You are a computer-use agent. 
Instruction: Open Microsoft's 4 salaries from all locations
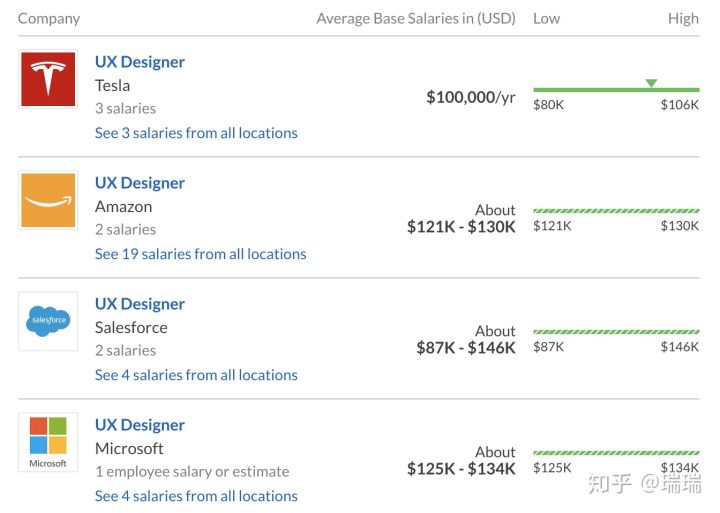point(196,496)
